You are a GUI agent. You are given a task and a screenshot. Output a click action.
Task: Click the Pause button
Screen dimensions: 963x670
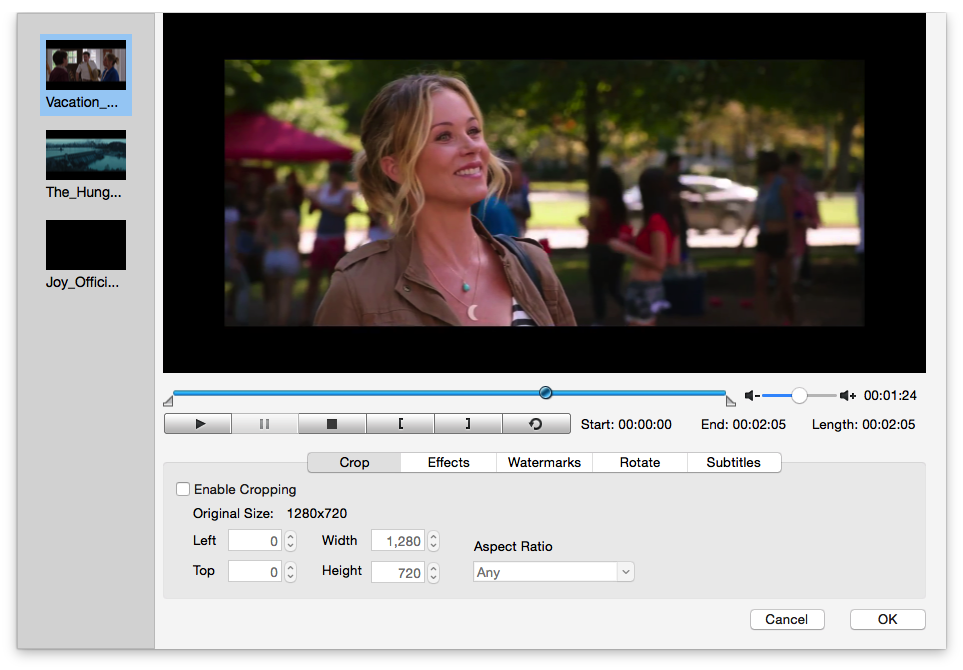pyautogui.click(x=265, y=424)
